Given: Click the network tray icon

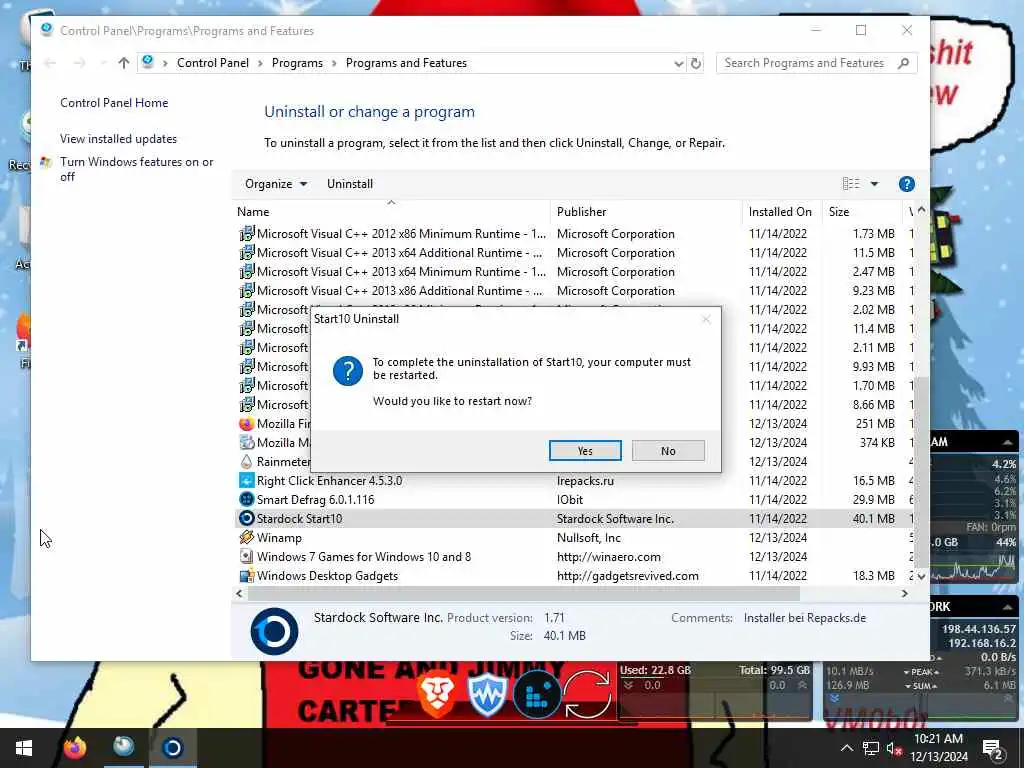Looking at the screenshot, I should pos(871,748).
